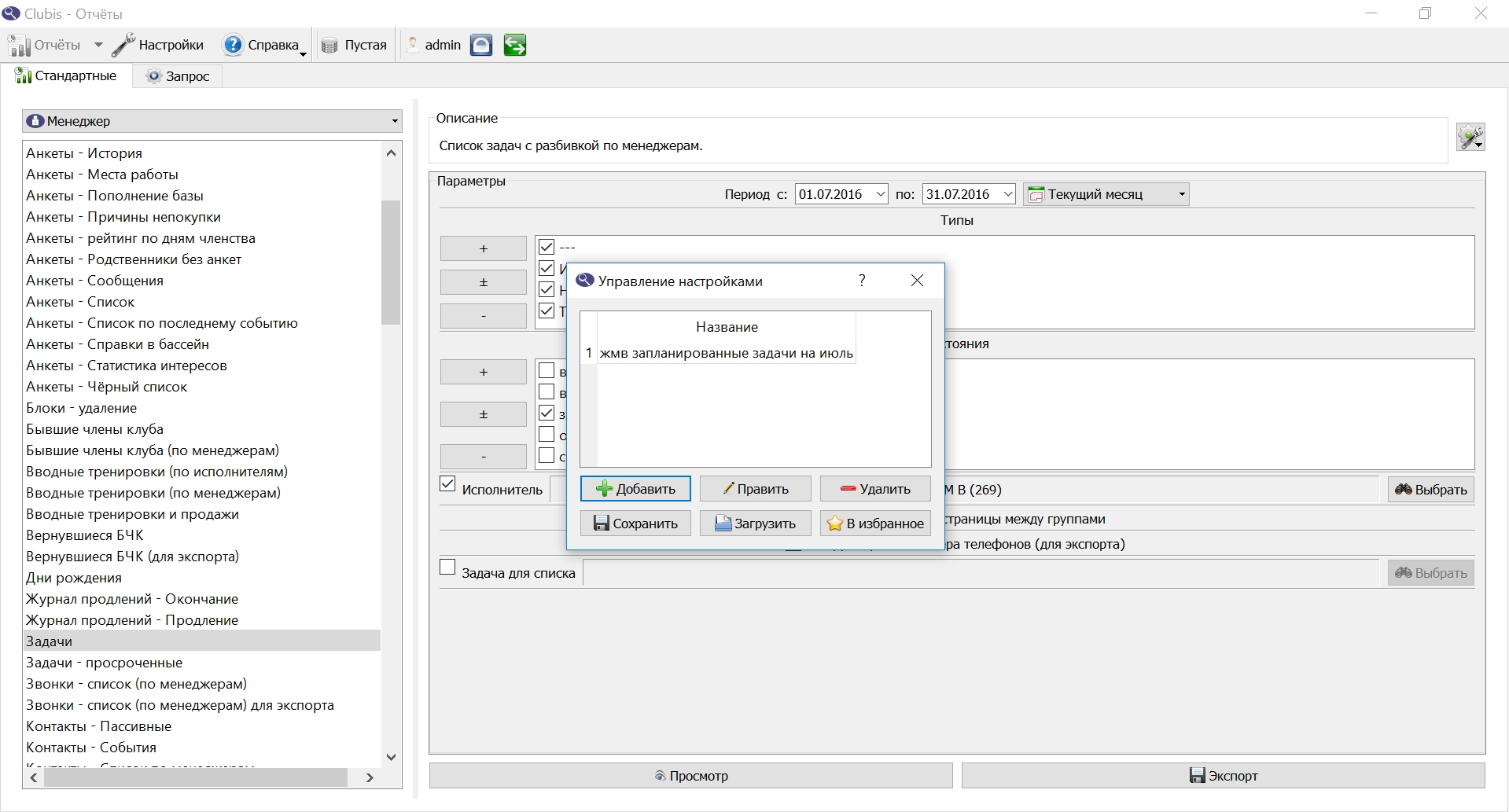Open the Справка help icon
Viewport: 1509px width, 812px height.
[x=233, y=45]
